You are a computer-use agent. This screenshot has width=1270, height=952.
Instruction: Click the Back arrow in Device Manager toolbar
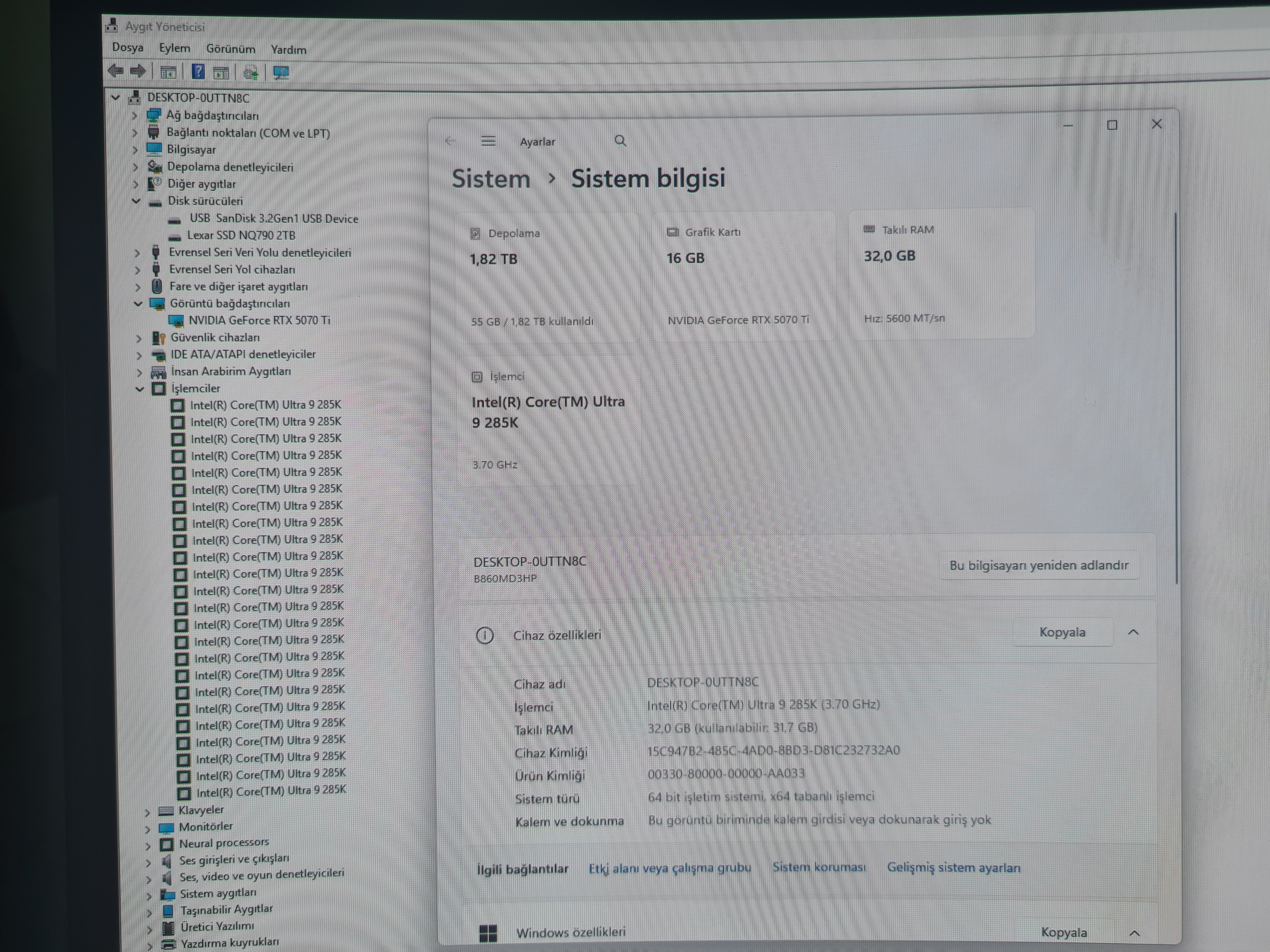click(115, 71)
